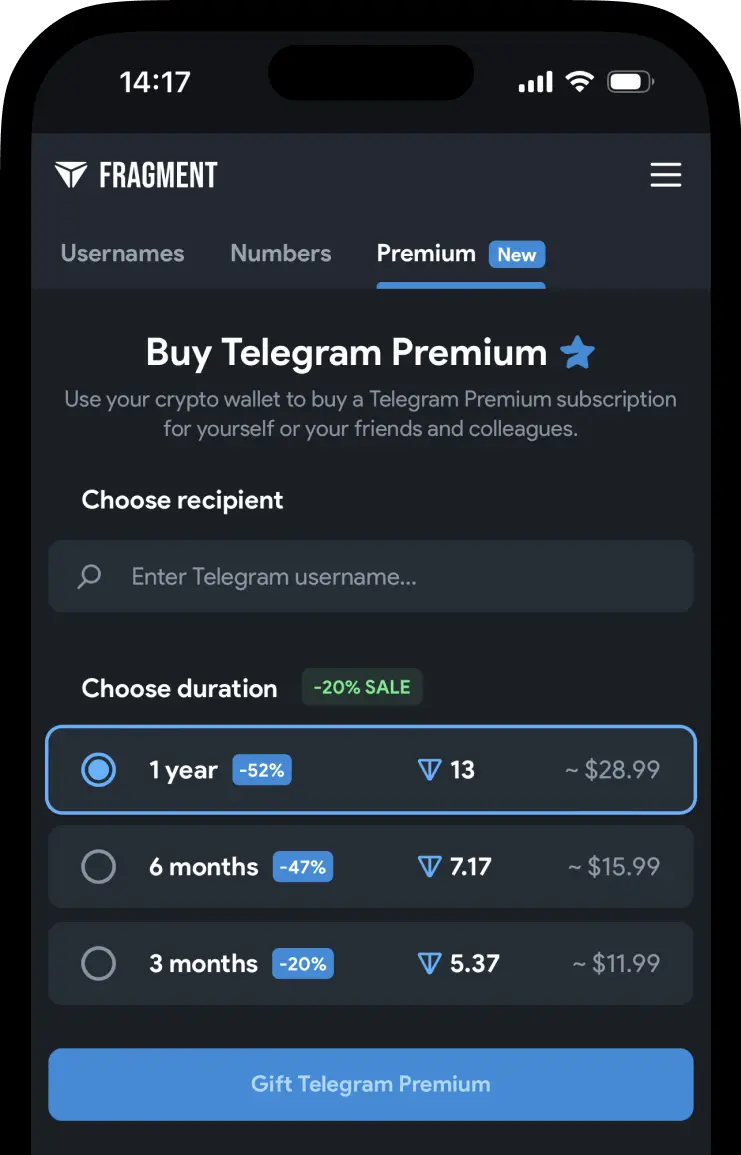
Task: Click the battery indicator in the status bar
Action: point(630,82)
